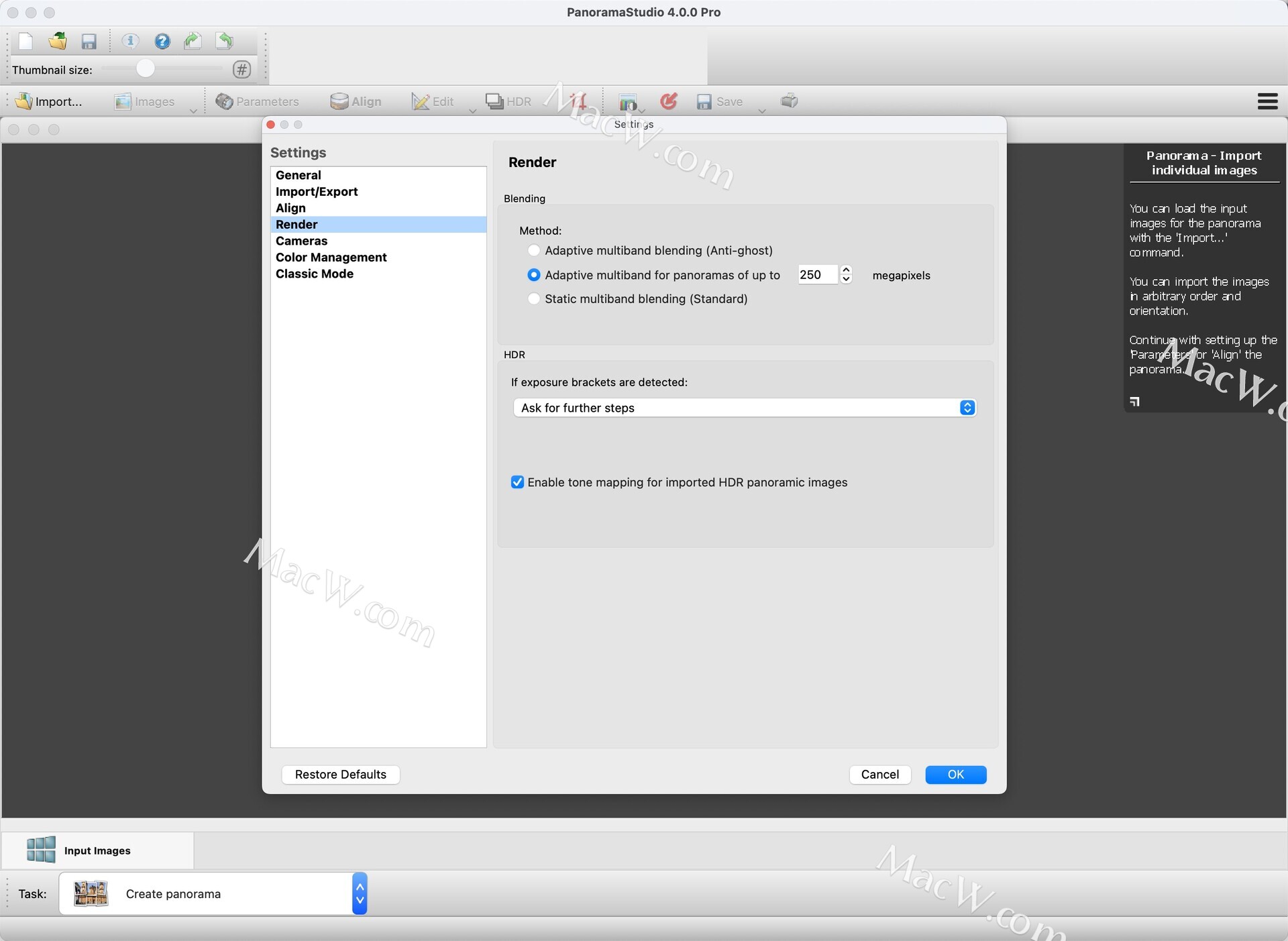Open help question mark icon
Screen dimensions: 1288x941
point(162,42)
